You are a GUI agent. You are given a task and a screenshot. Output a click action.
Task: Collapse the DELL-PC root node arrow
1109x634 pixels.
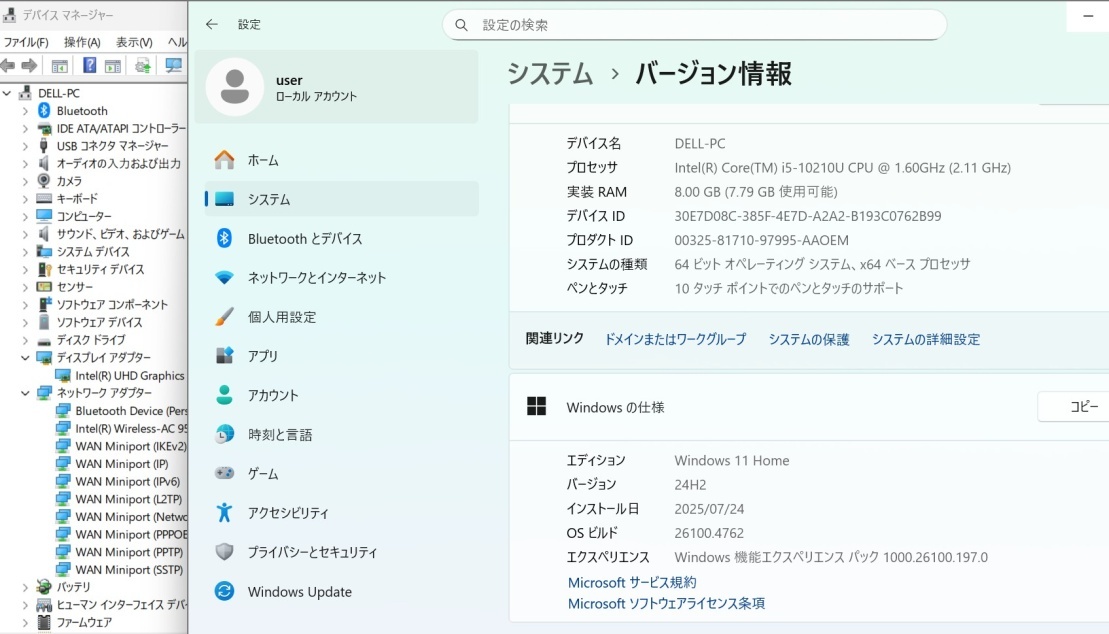click(x=7, y=93)
